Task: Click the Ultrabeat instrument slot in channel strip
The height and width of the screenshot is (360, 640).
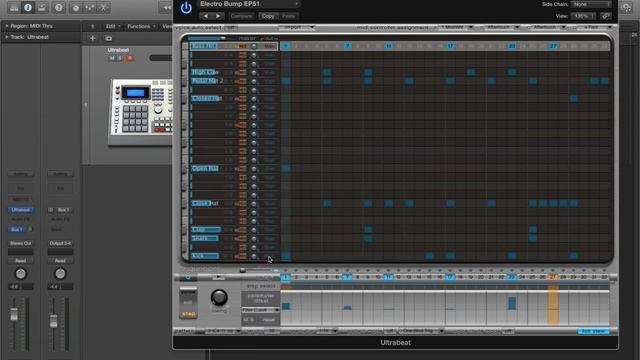Action: coord(21,210)
